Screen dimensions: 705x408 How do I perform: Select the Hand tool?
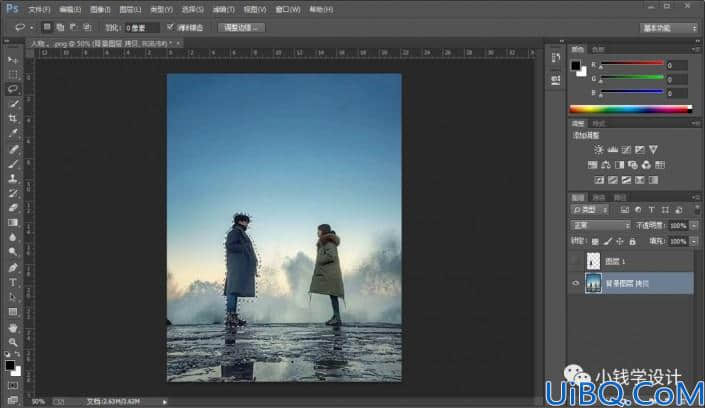tap(13, 327)
